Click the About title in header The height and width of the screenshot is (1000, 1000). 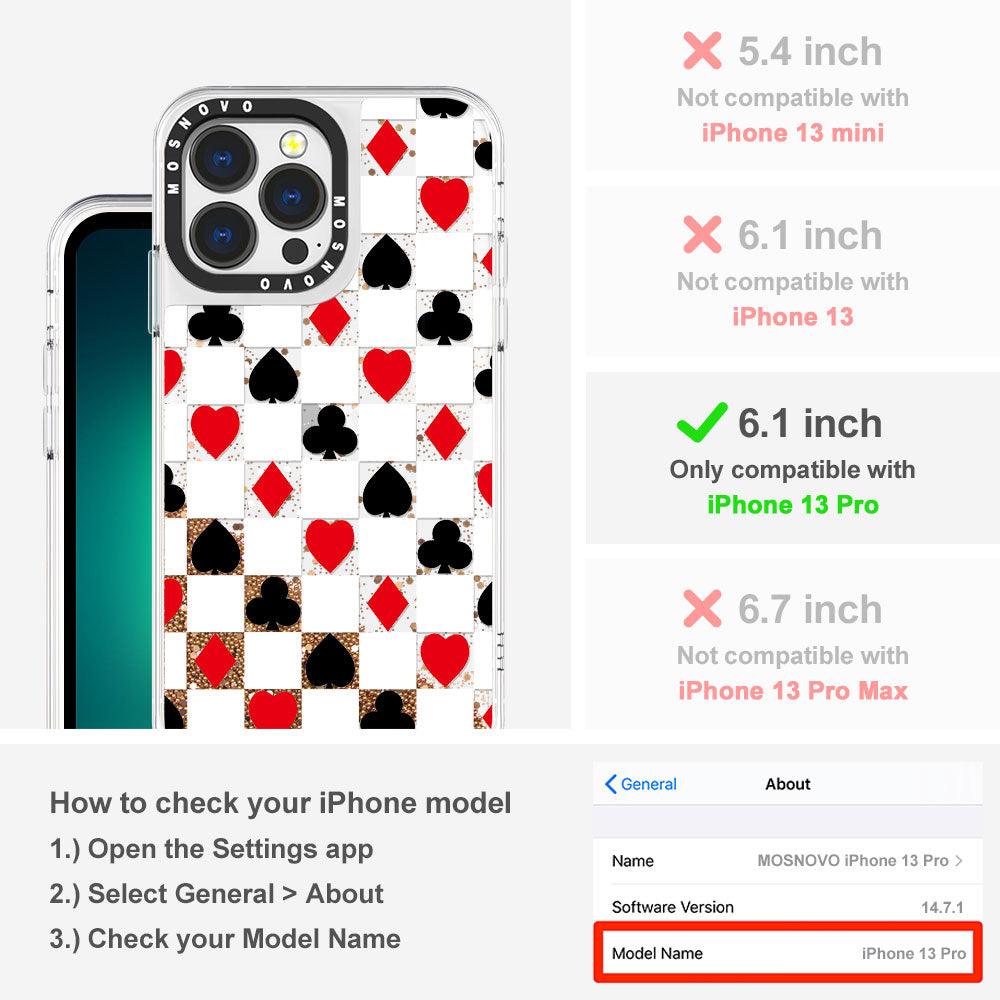click(788, 784)
